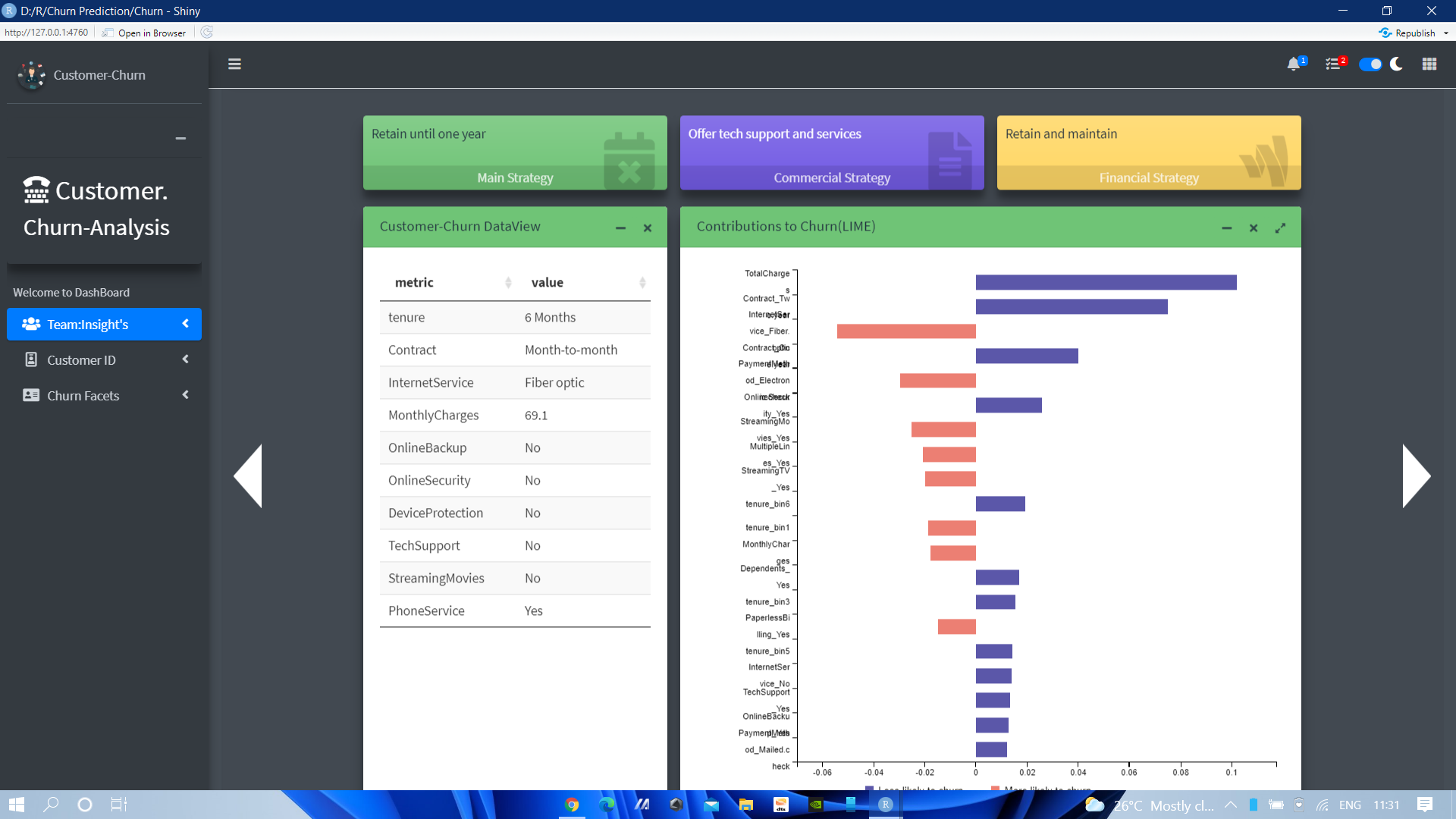Collapse the Contributions to Churn panel
The height and width of the screenshot is (819, 1456).
(1226, 227)
